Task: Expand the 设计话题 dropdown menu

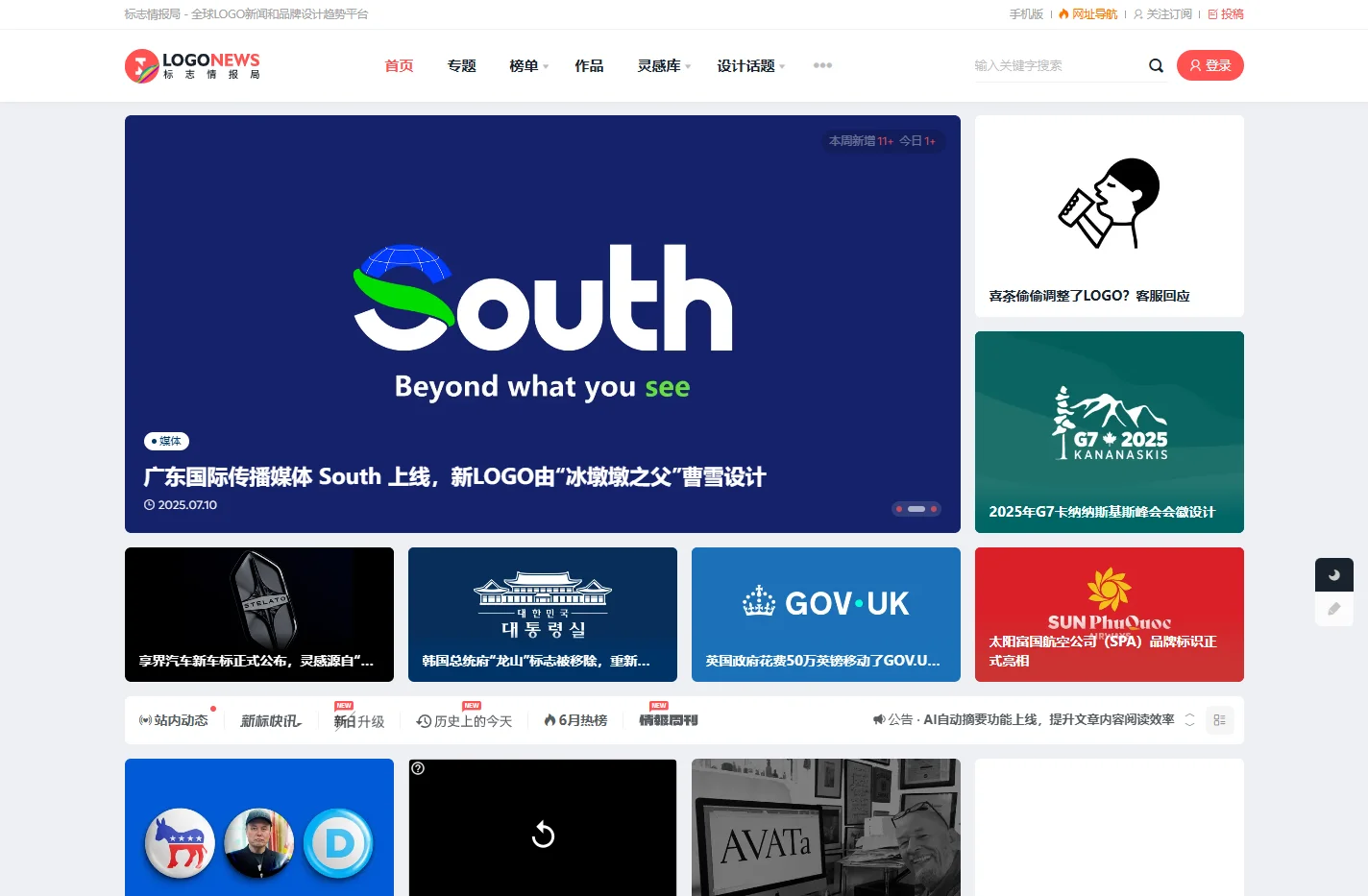Action: tap(750, 65)
